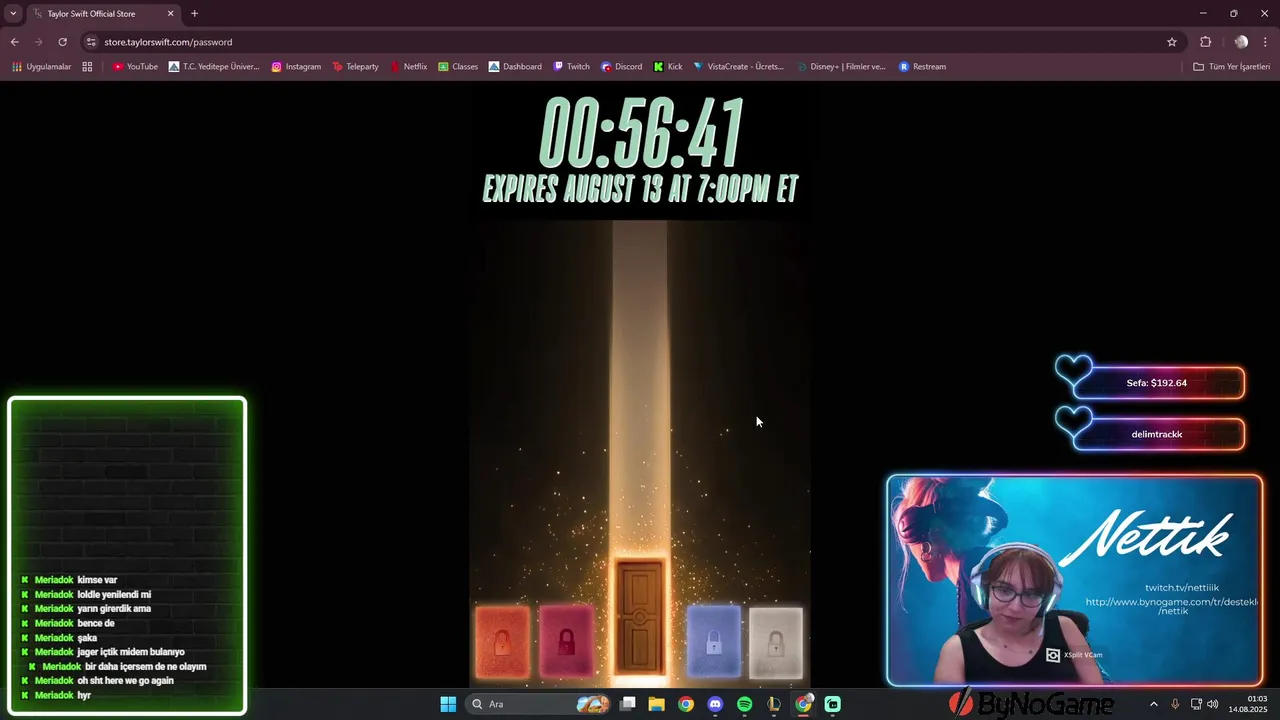Open the Uygulamalar apps shortcut

pos(41,67)
